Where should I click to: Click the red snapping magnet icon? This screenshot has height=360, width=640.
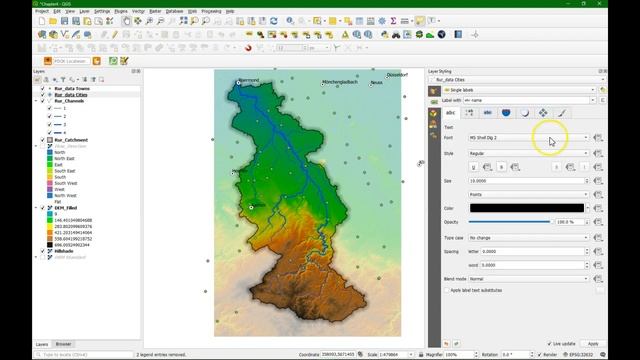pos(248,48)
